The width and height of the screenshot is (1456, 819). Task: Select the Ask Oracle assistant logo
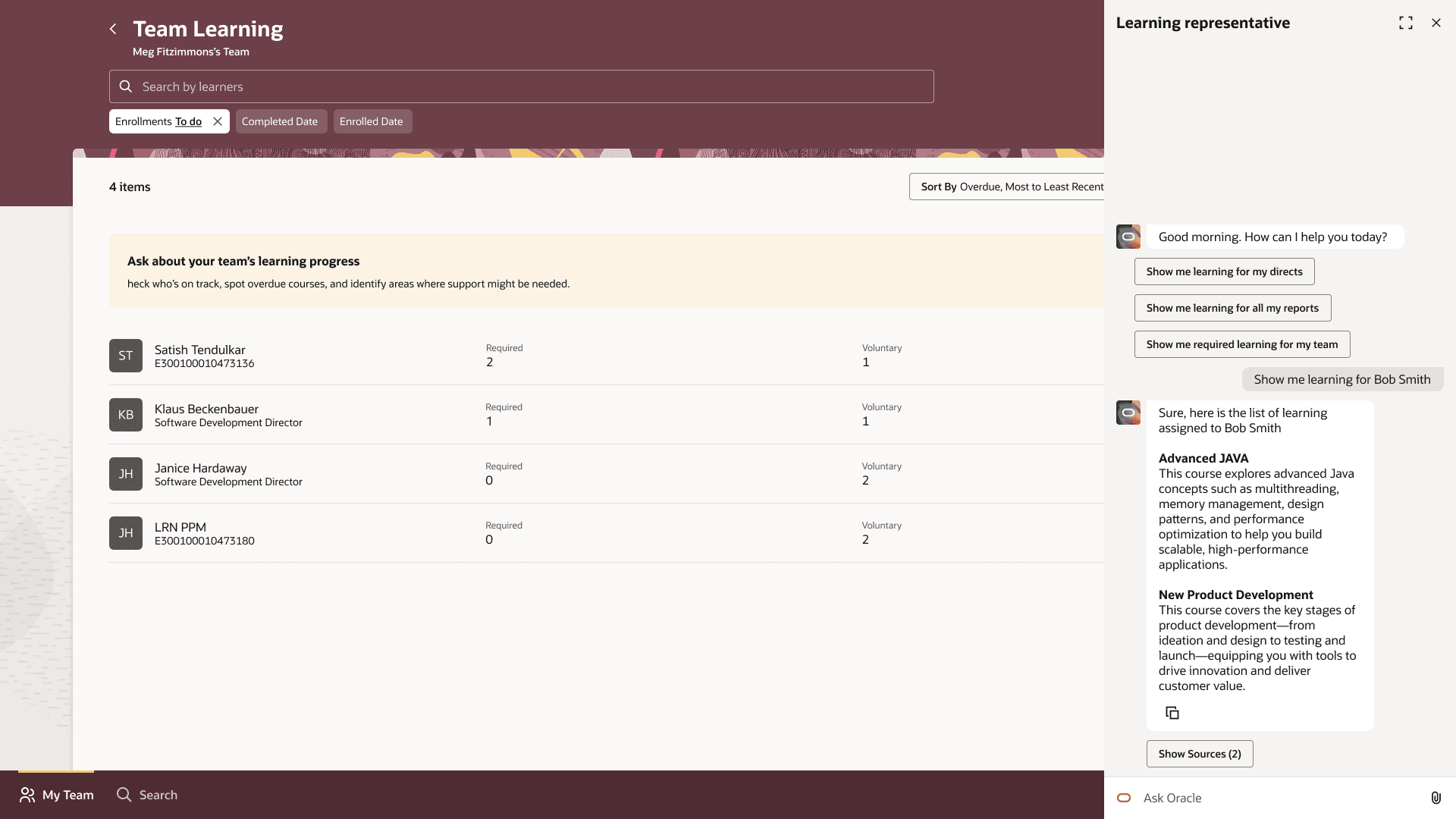[x=1123, y=798]
